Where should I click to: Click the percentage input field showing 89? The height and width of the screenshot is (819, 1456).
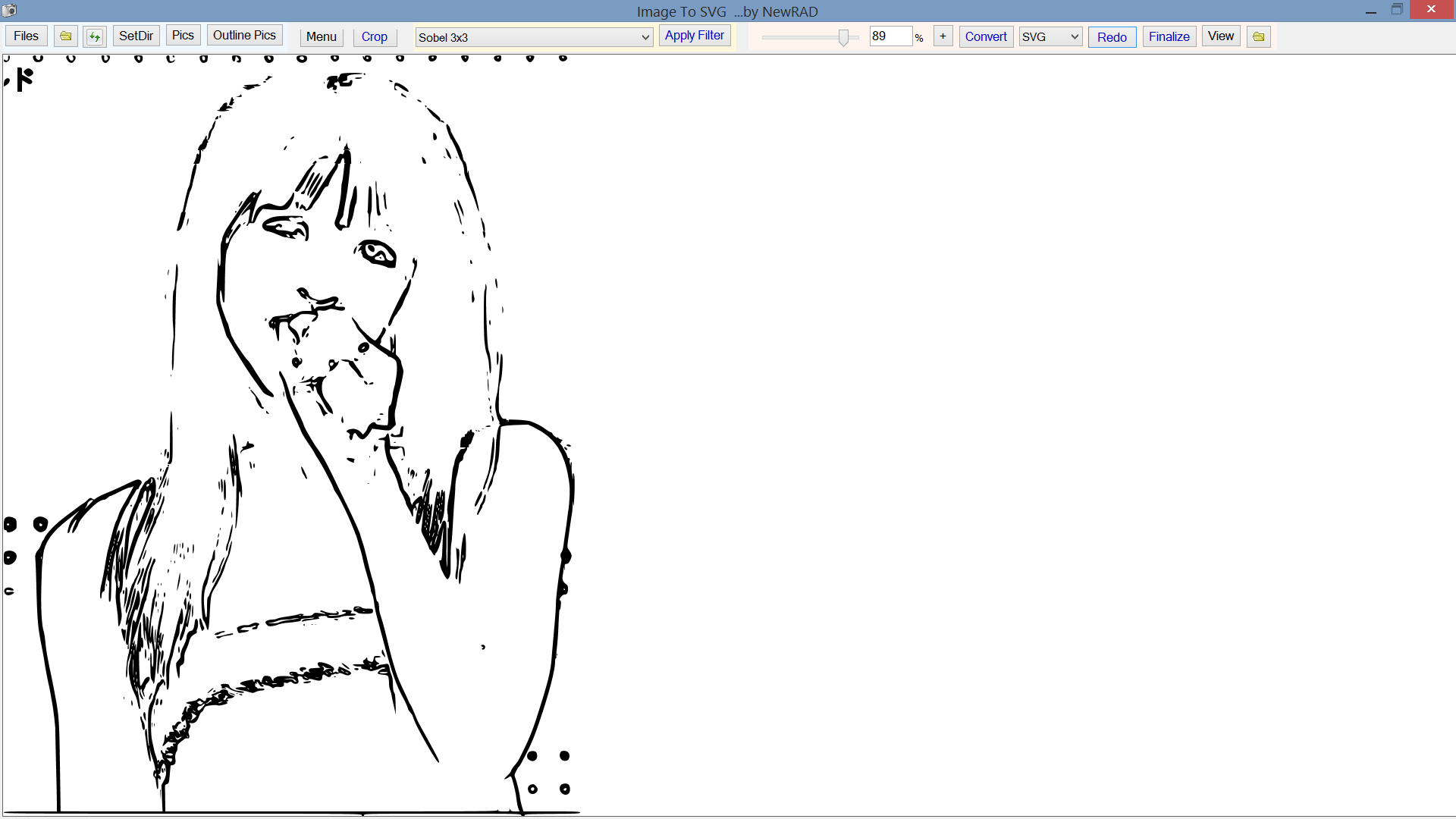(890, 36)
